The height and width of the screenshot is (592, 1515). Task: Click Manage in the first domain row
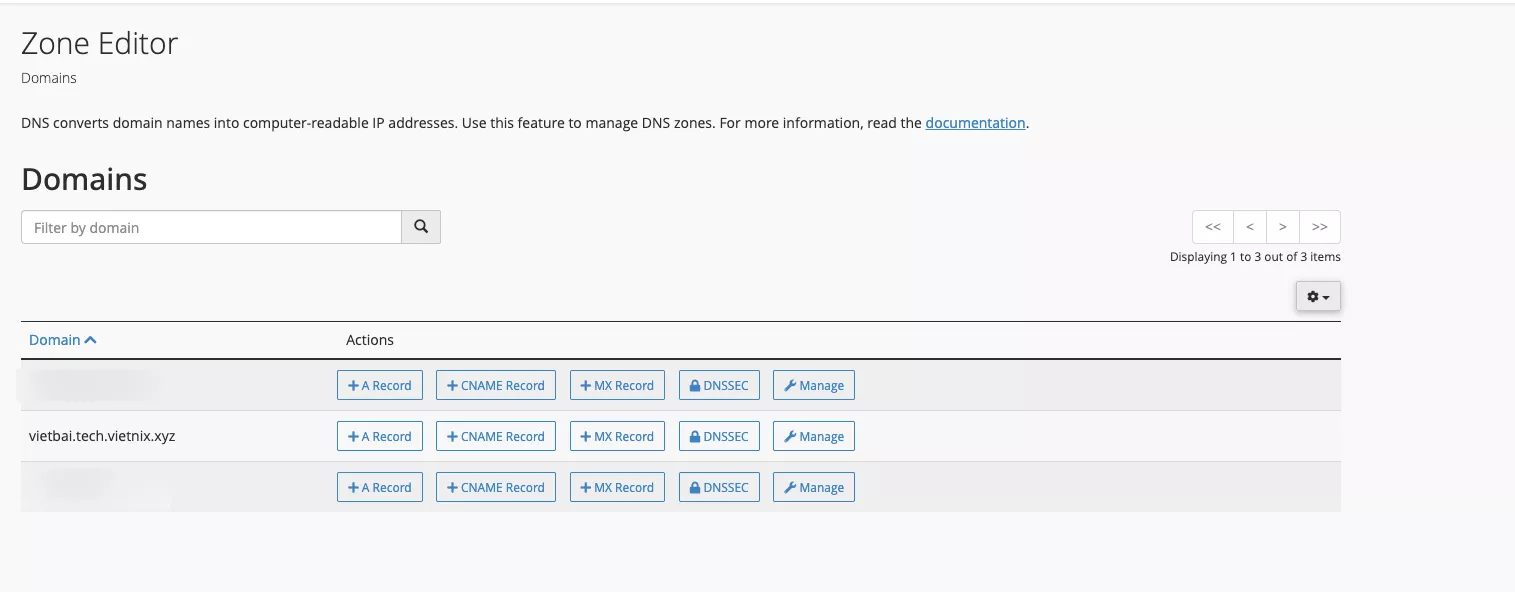[x=813, y=386]
